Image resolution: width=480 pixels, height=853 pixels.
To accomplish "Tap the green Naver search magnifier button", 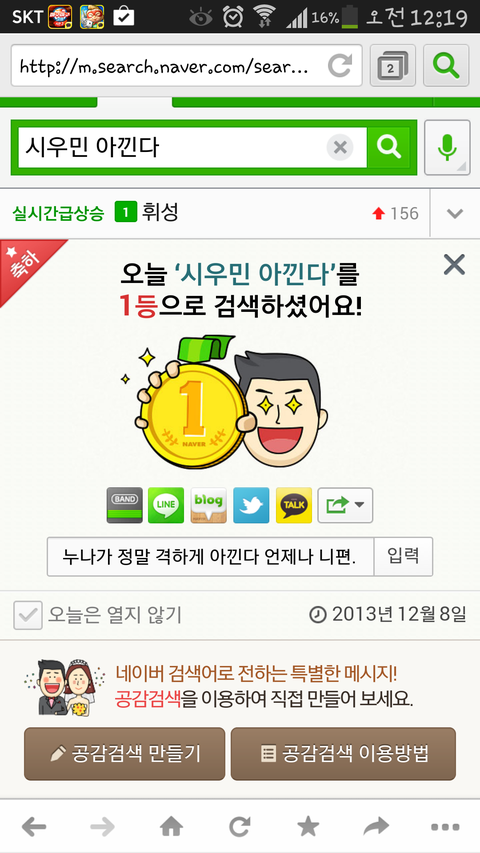I will pos(389,147).
